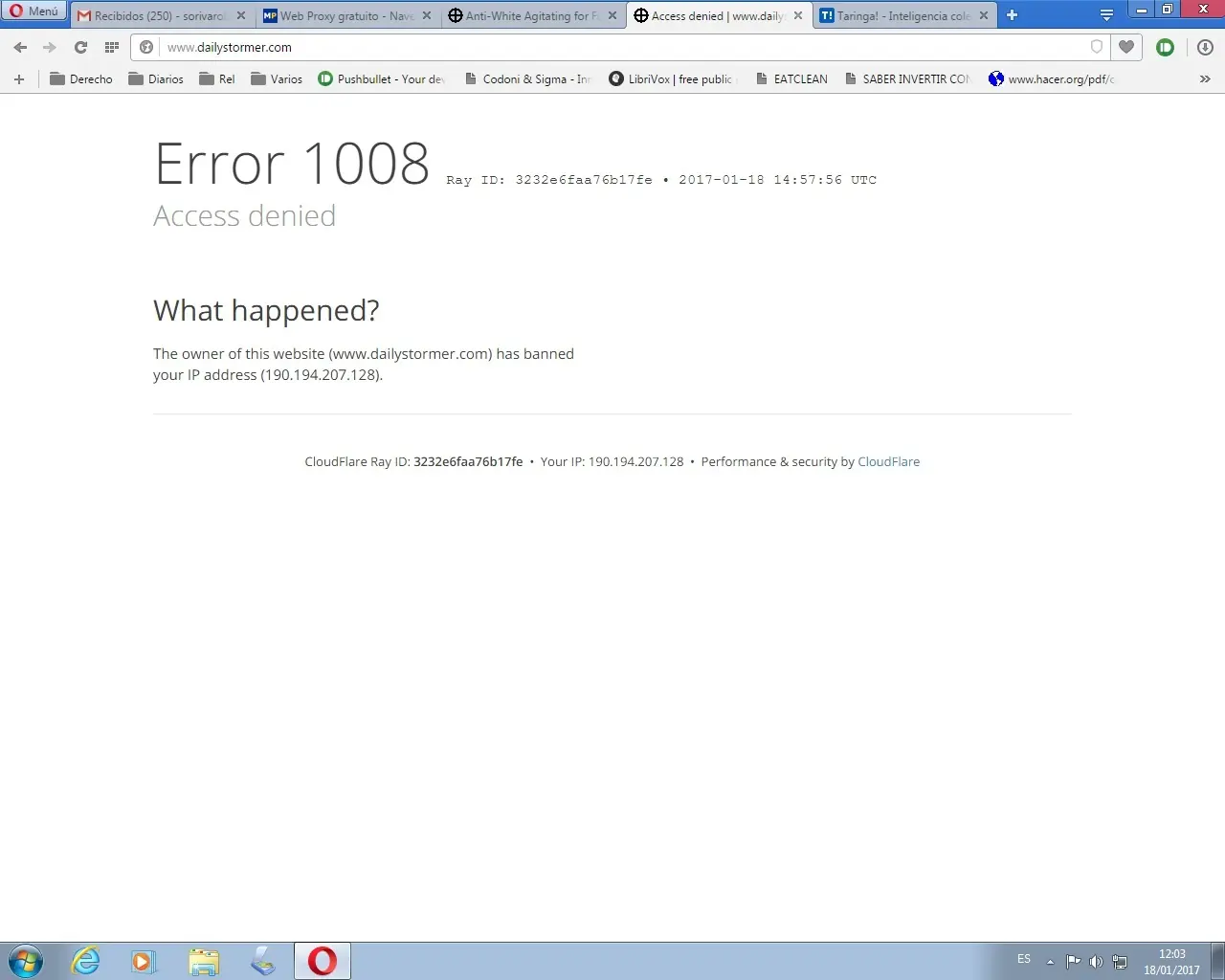Open the EATCLEAN bookmark

pos(791,79)
